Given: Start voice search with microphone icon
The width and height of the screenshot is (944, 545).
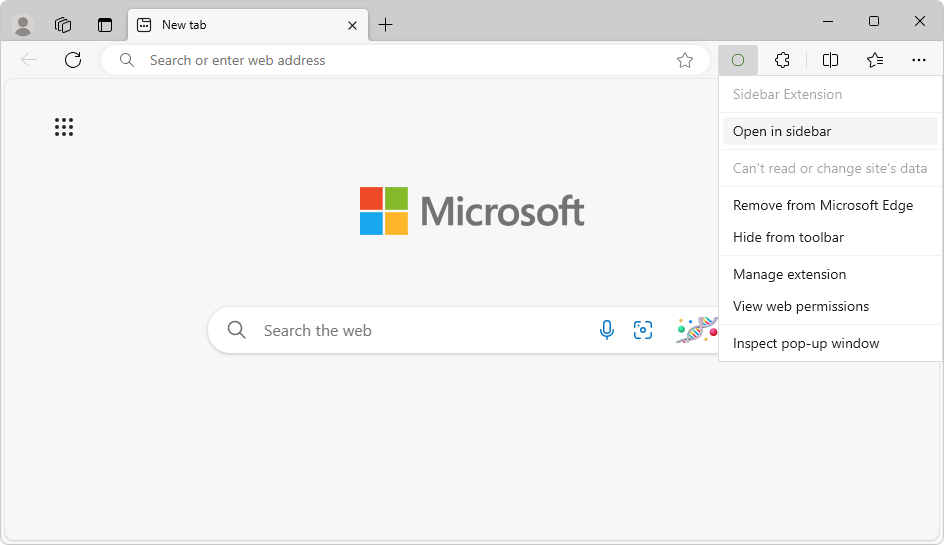Looking at the screenshot, I should point(607,330).
